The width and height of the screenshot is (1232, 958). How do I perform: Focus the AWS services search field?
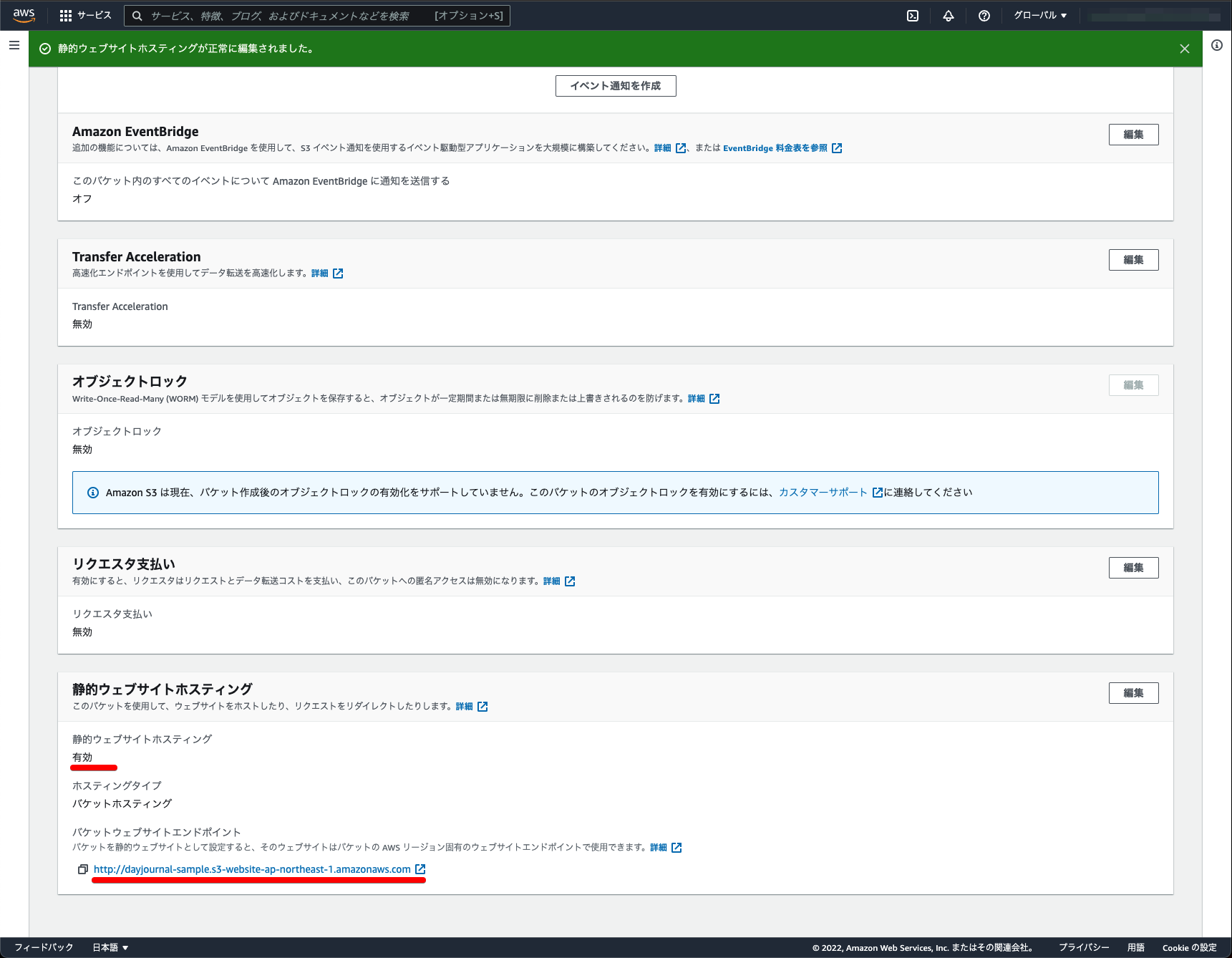pos(317,16)
